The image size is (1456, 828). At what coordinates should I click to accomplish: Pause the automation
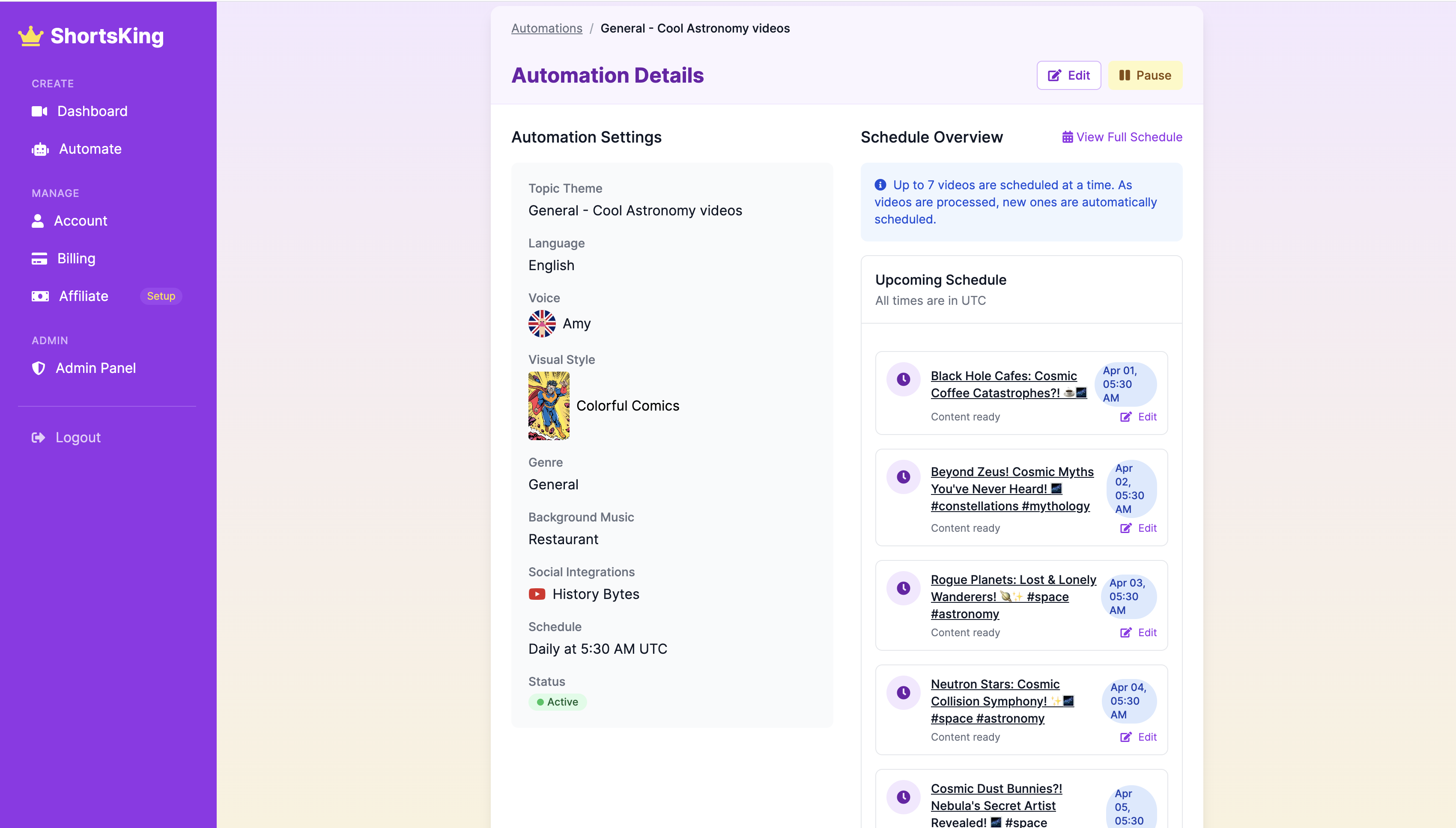[x=1145, y=76]
